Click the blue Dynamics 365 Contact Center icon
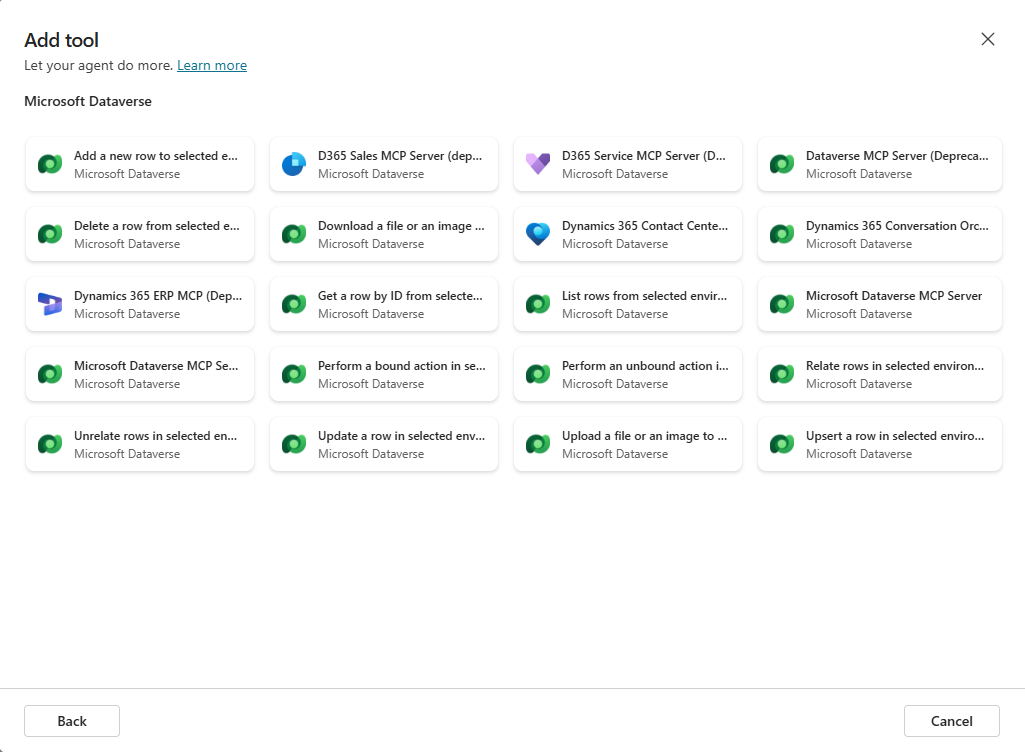 click(538, 234)
